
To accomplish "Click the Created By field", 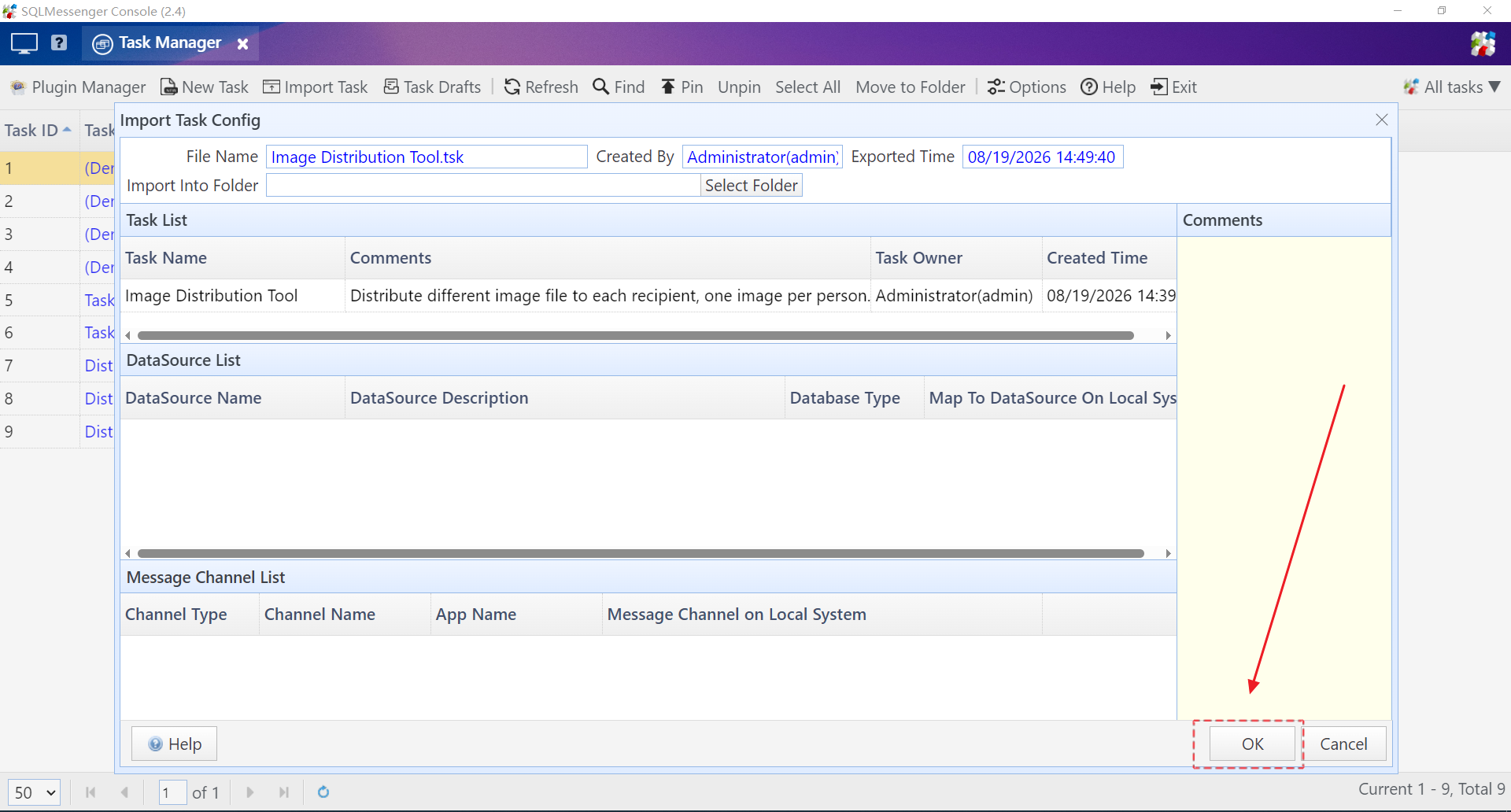I will coord(762,157).
